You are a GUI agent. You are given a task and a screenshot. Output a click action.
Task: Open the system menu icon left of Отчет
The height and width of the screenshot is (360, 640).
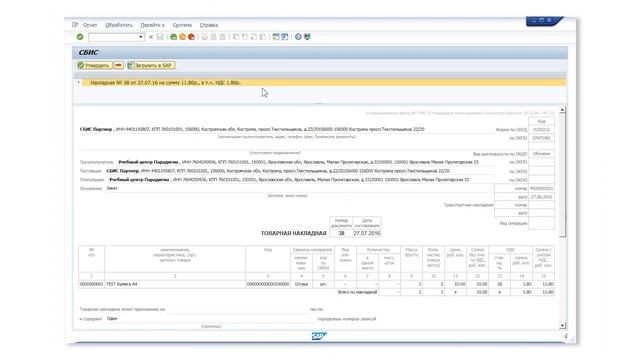coord(75,25)
